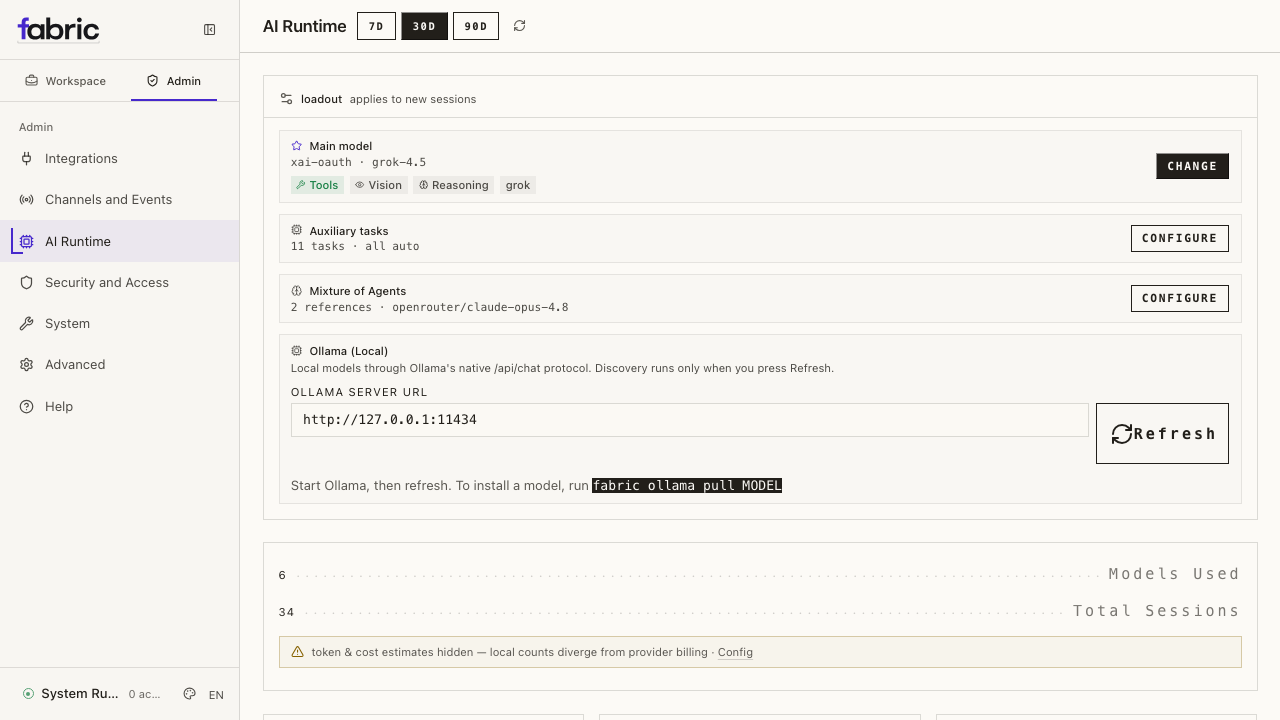Click the EN language selector
Image resolution: width=1280 pixels, height=720 pixels.
click(x=216, y=695)
